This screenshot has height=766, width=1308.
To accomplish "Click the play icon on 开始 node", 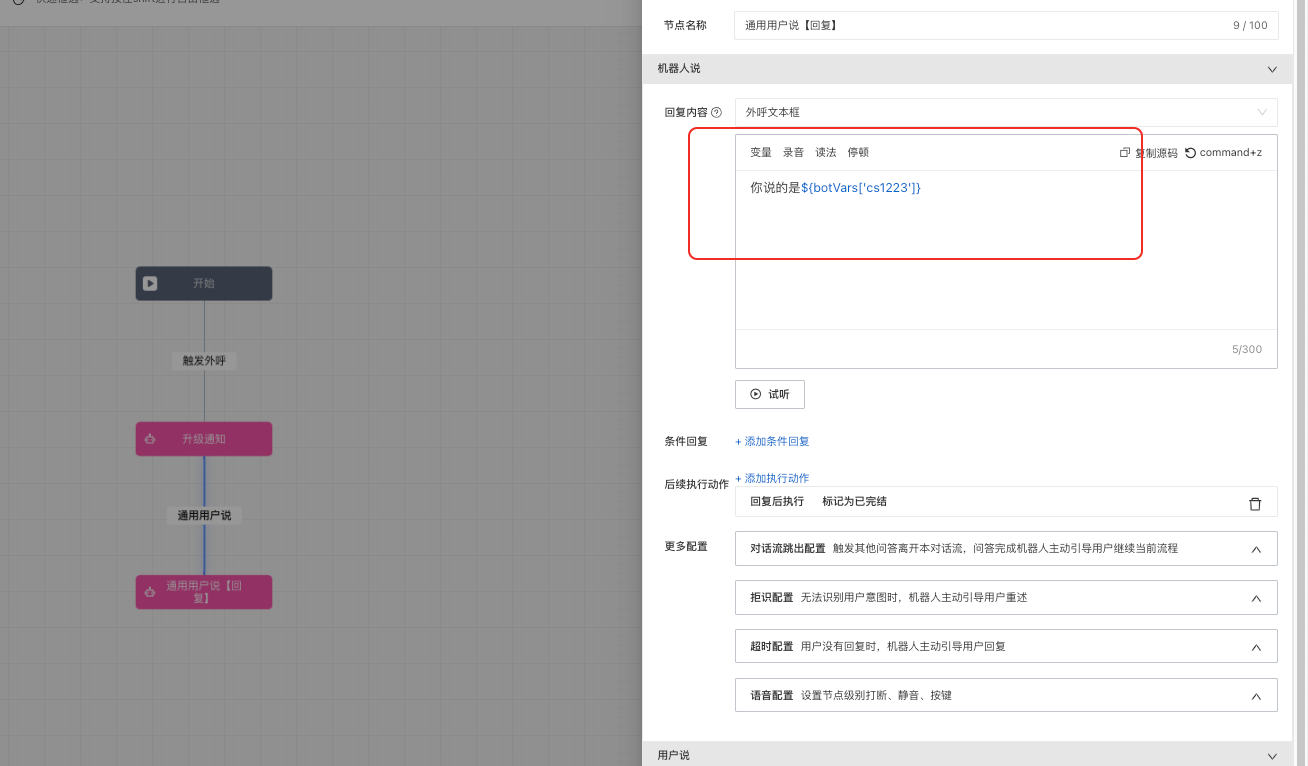I will pos(150,283).
